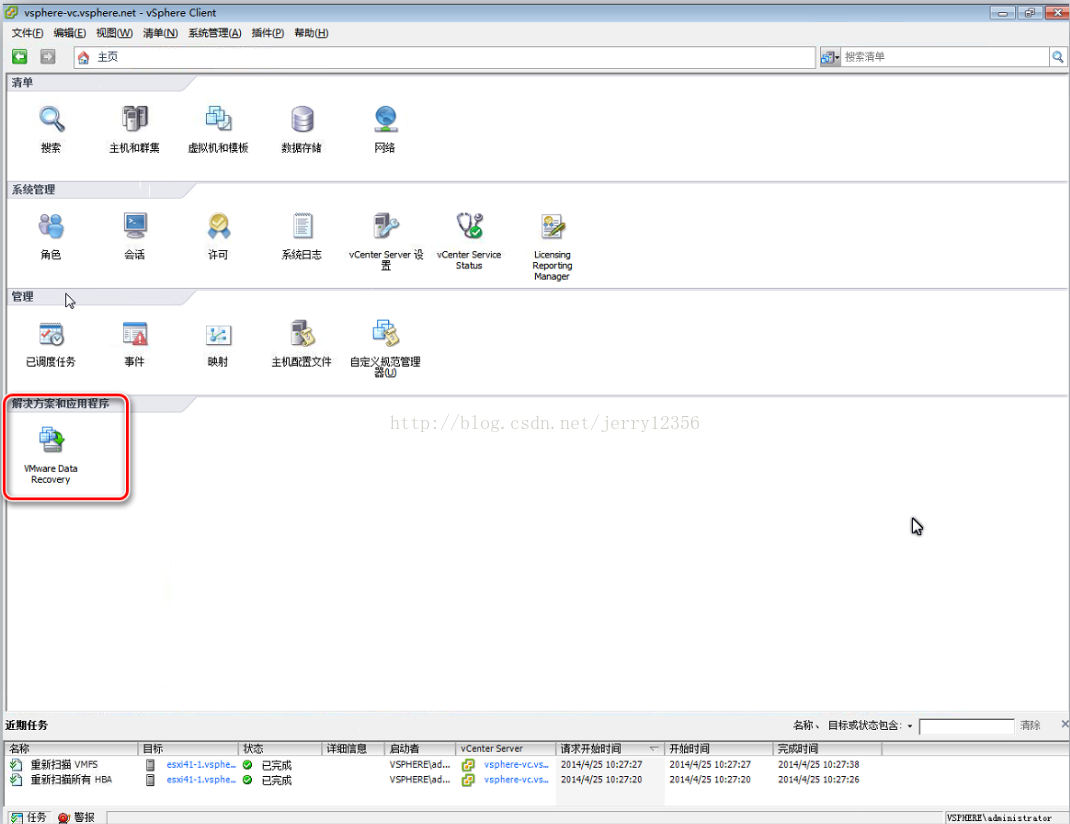The width and height of the screenshot is (1070, 824).
Task: Click VSPHERE\administrator in the status bar
Action: (999, 818)
